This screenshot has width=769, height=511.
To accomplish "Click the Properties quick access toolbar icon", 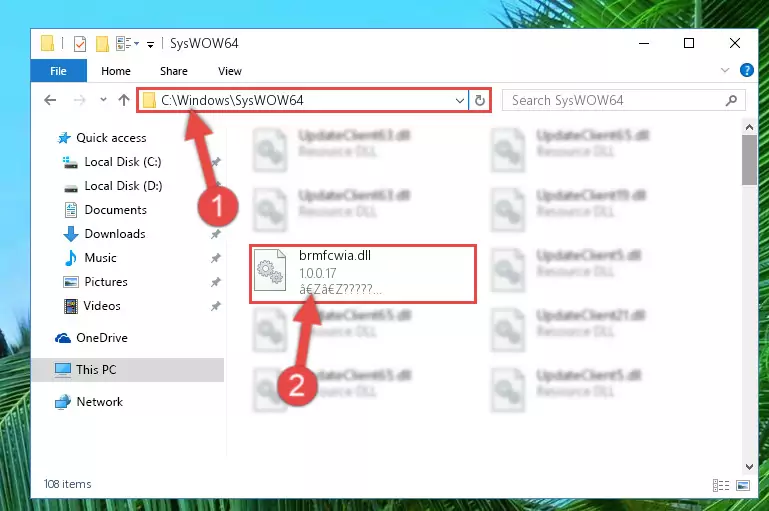I will coord(79,44).
